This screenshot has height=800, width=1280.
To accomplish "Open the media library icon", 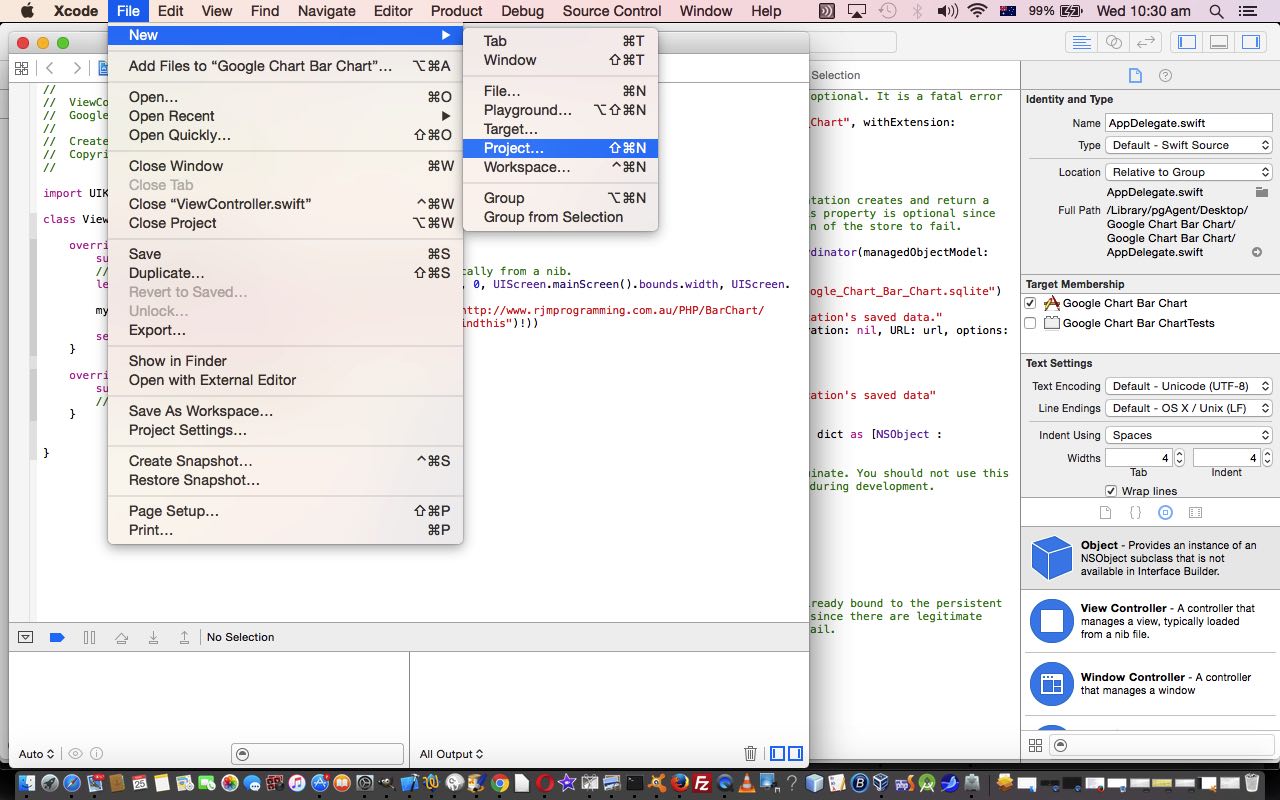I will (x=1195, y=513).
